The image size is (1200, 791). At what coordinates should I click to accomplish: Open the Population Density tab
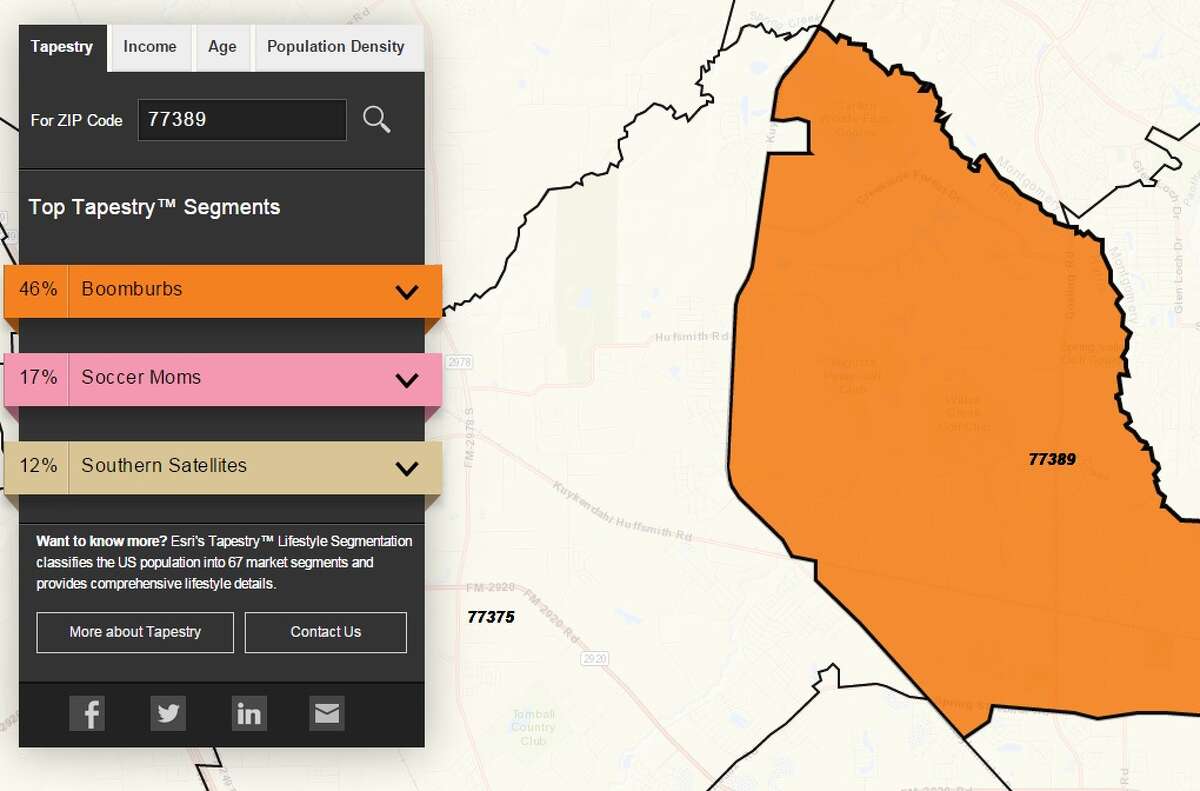click(336, 47)
